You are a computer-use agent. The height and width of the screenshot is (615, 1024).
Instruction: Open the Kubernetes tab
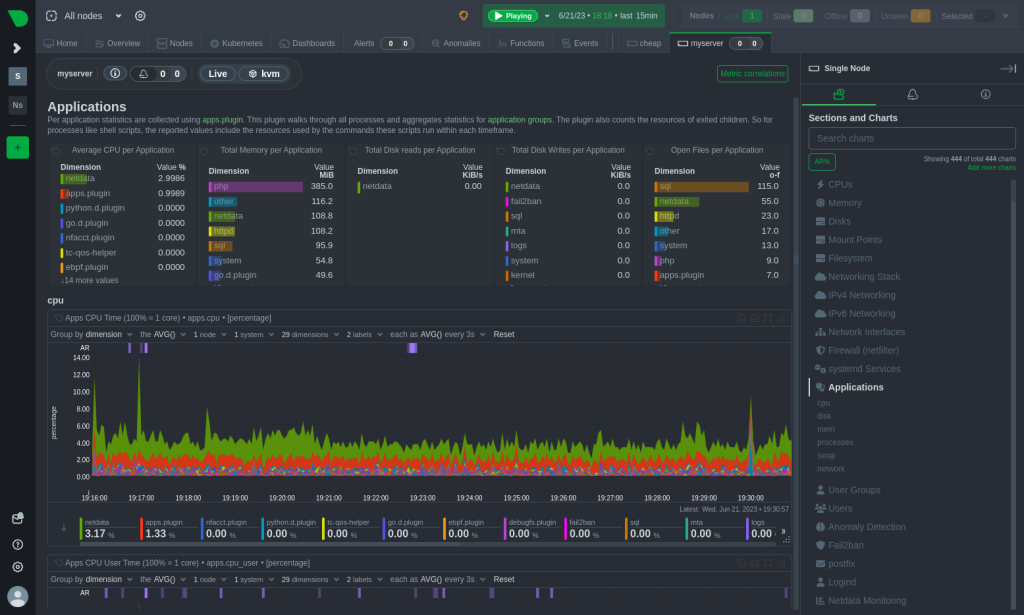click(x=236, y=43)
